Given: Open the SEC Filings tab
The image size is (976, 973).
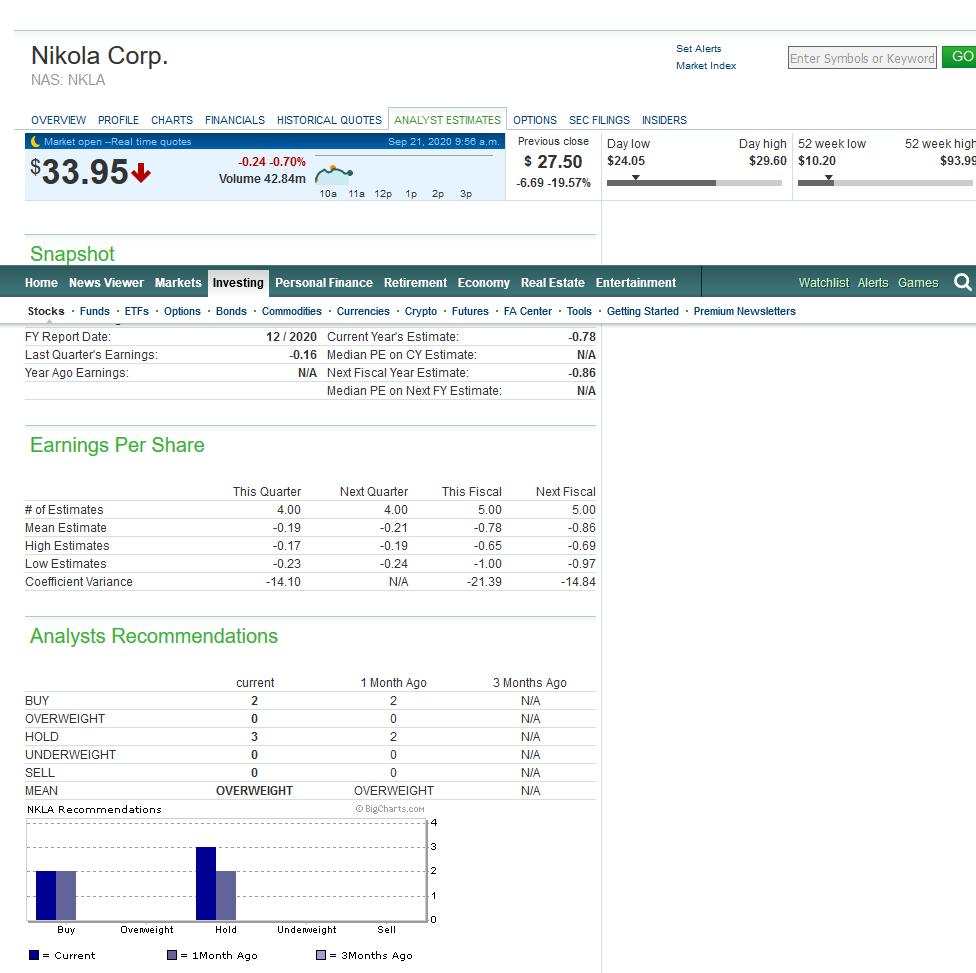Looking at the screenshot, I should click(x=599, y=120).
